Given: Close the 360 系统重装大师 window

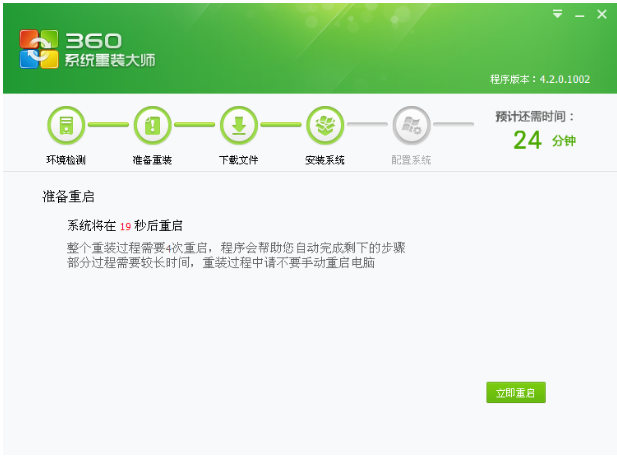Looking at the screenshot, I should [x=602, y=14].
